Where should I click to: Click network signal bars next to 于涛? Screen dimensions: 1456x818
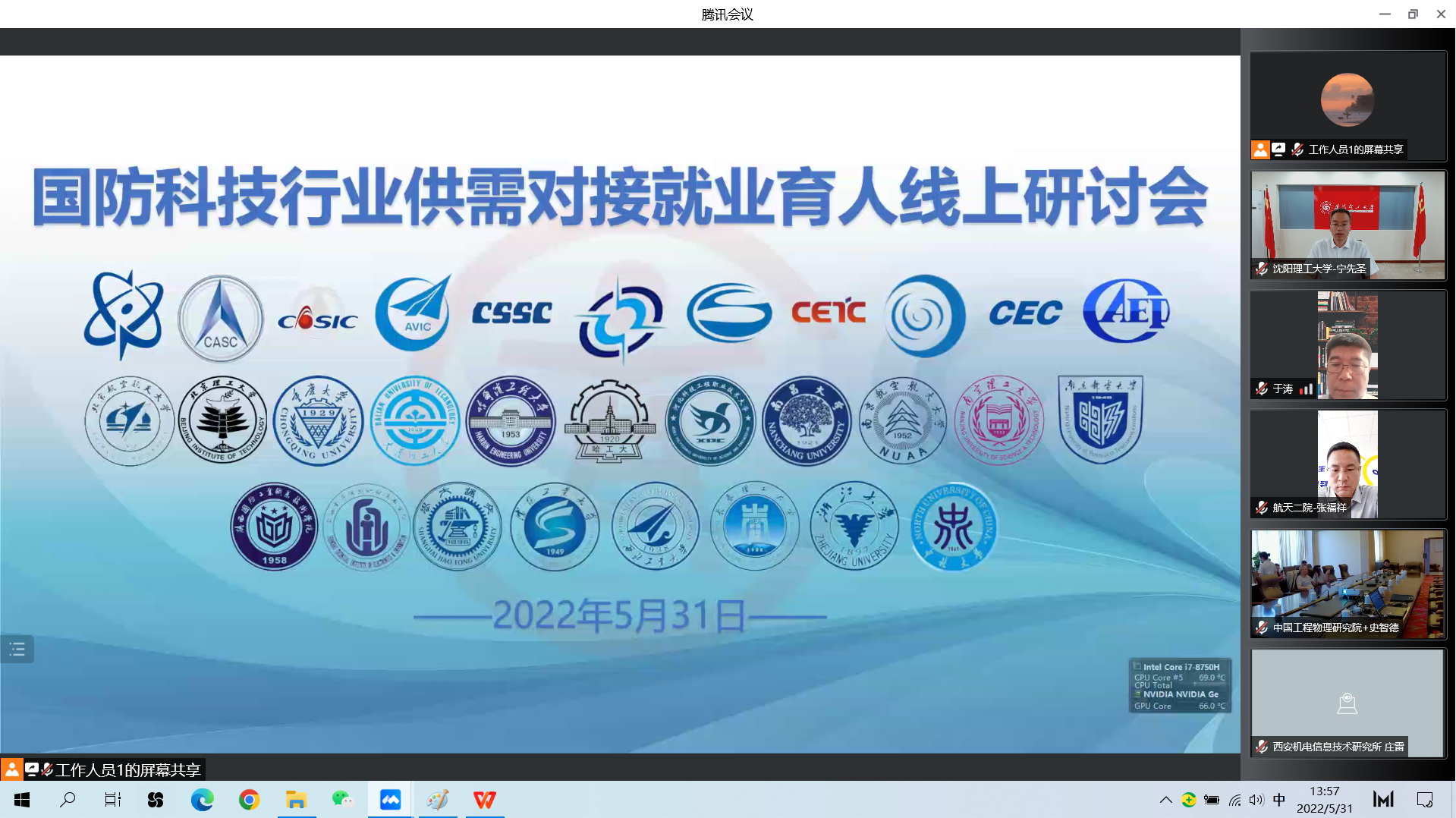coord(1306,389)
